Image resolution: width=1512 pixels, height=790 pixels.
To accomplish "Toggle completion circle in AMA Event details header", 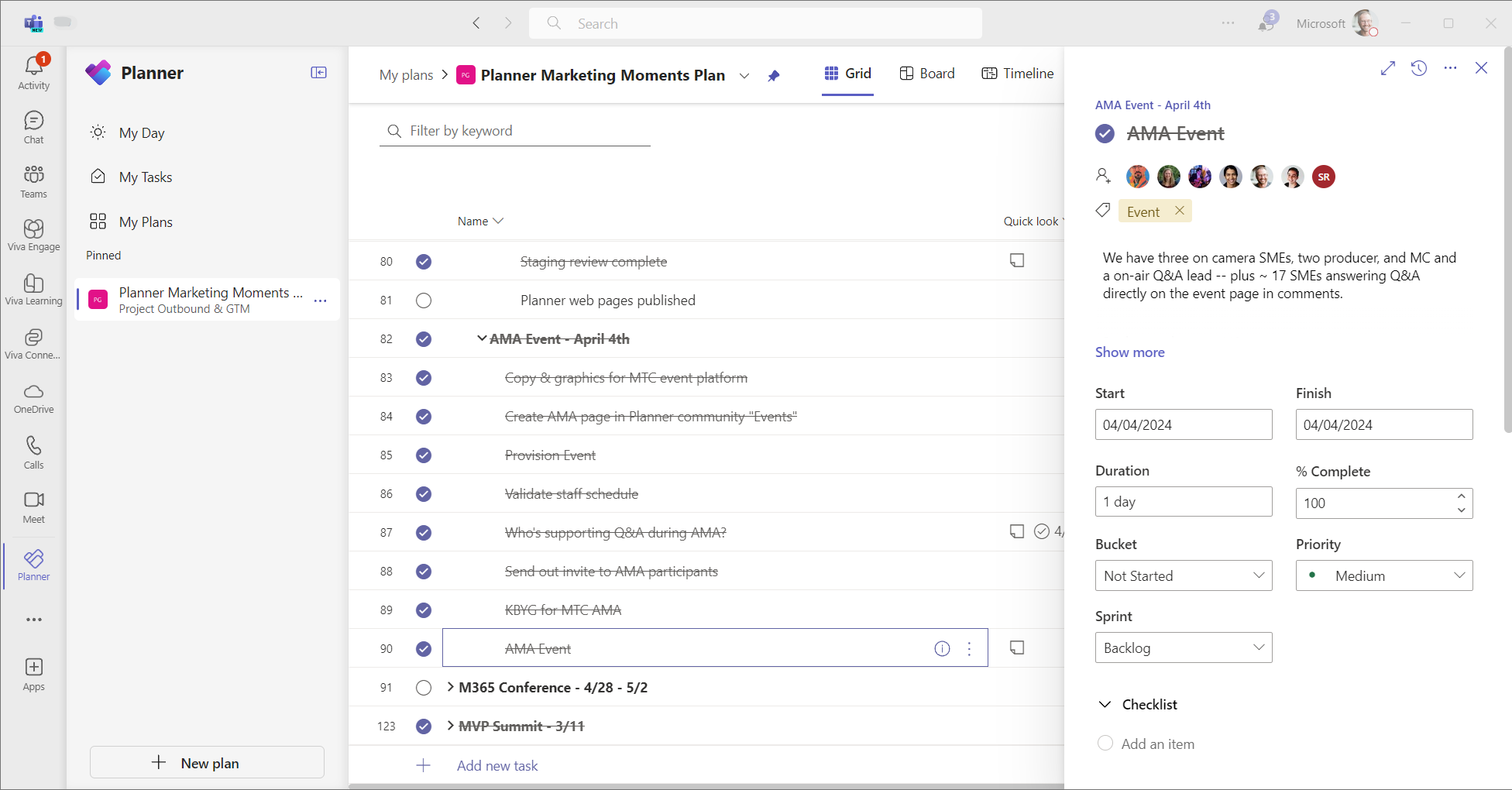I will [x=1105, y=134].
